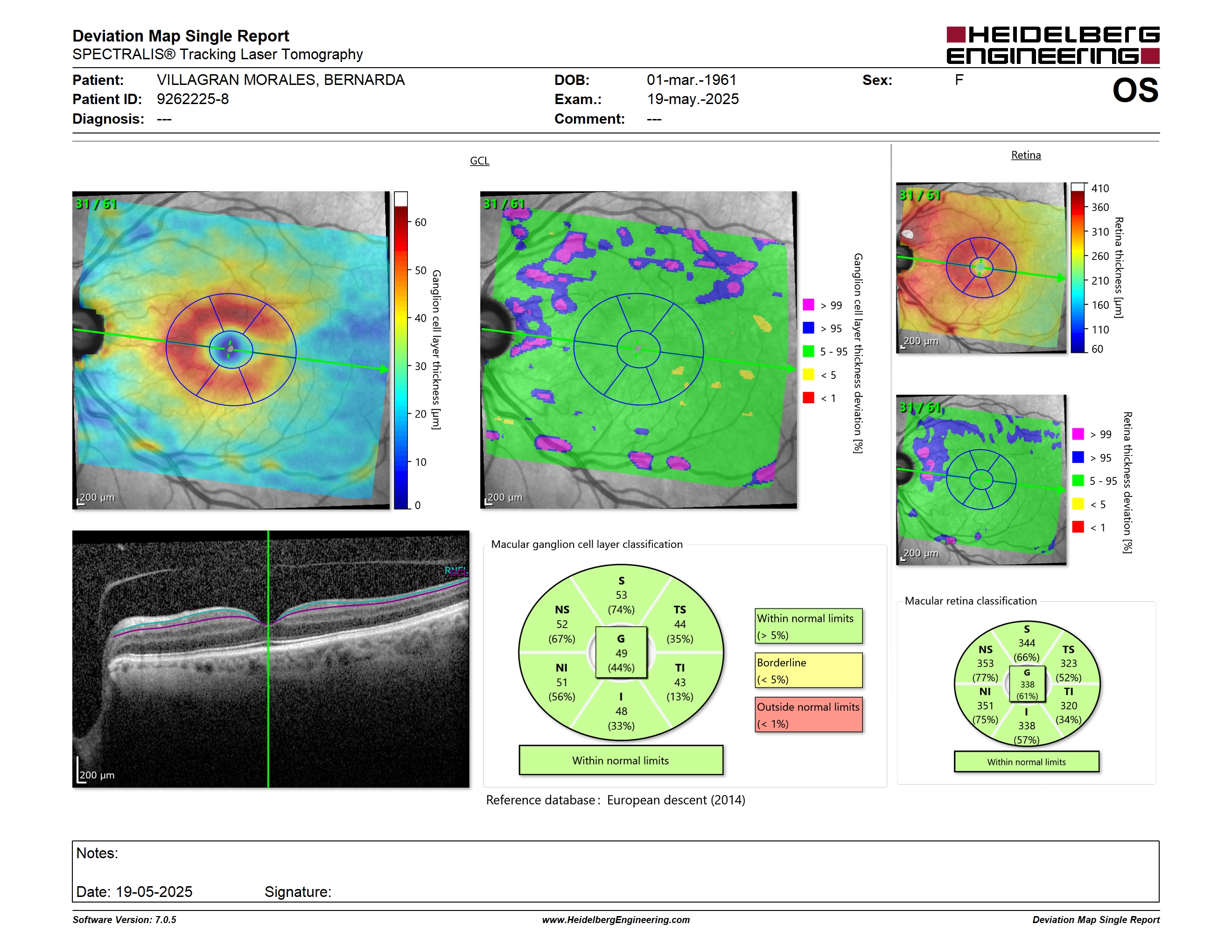1232x952 pixels.
Task: Click green 5 - 95 swatch in Retina legend
Action: [x=1078, y=481]
